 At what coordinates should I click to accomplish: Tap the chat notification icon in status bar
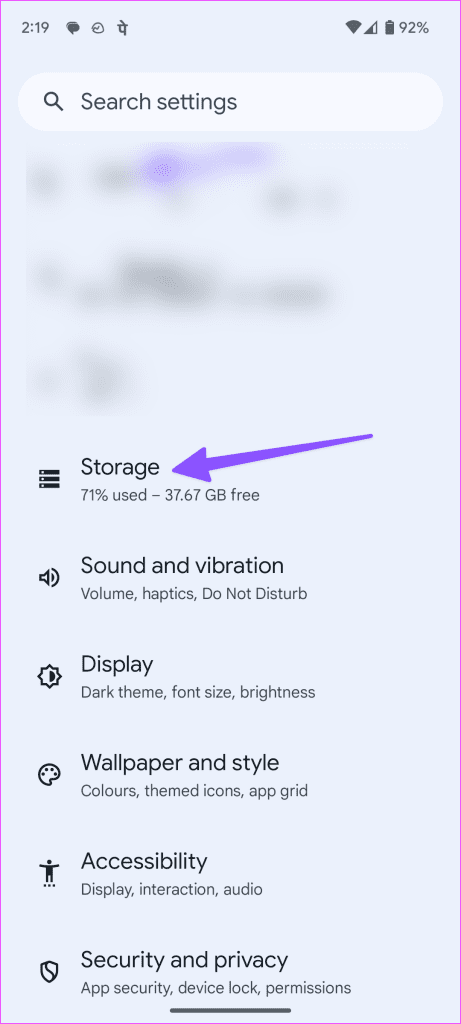(73, 28)
